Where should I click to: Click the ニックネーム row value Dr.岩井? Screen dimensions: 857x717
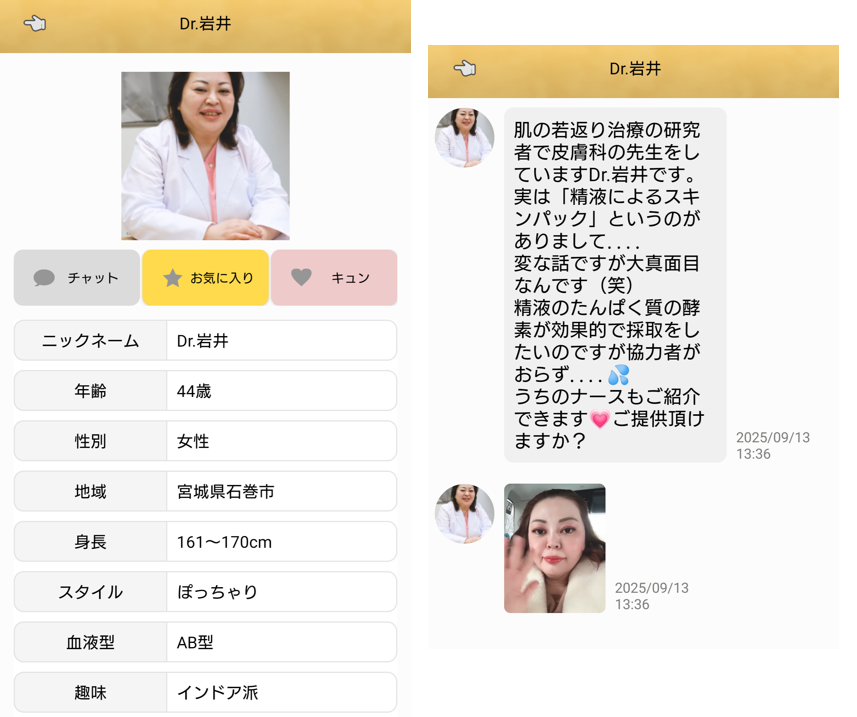tap(281, 341)
